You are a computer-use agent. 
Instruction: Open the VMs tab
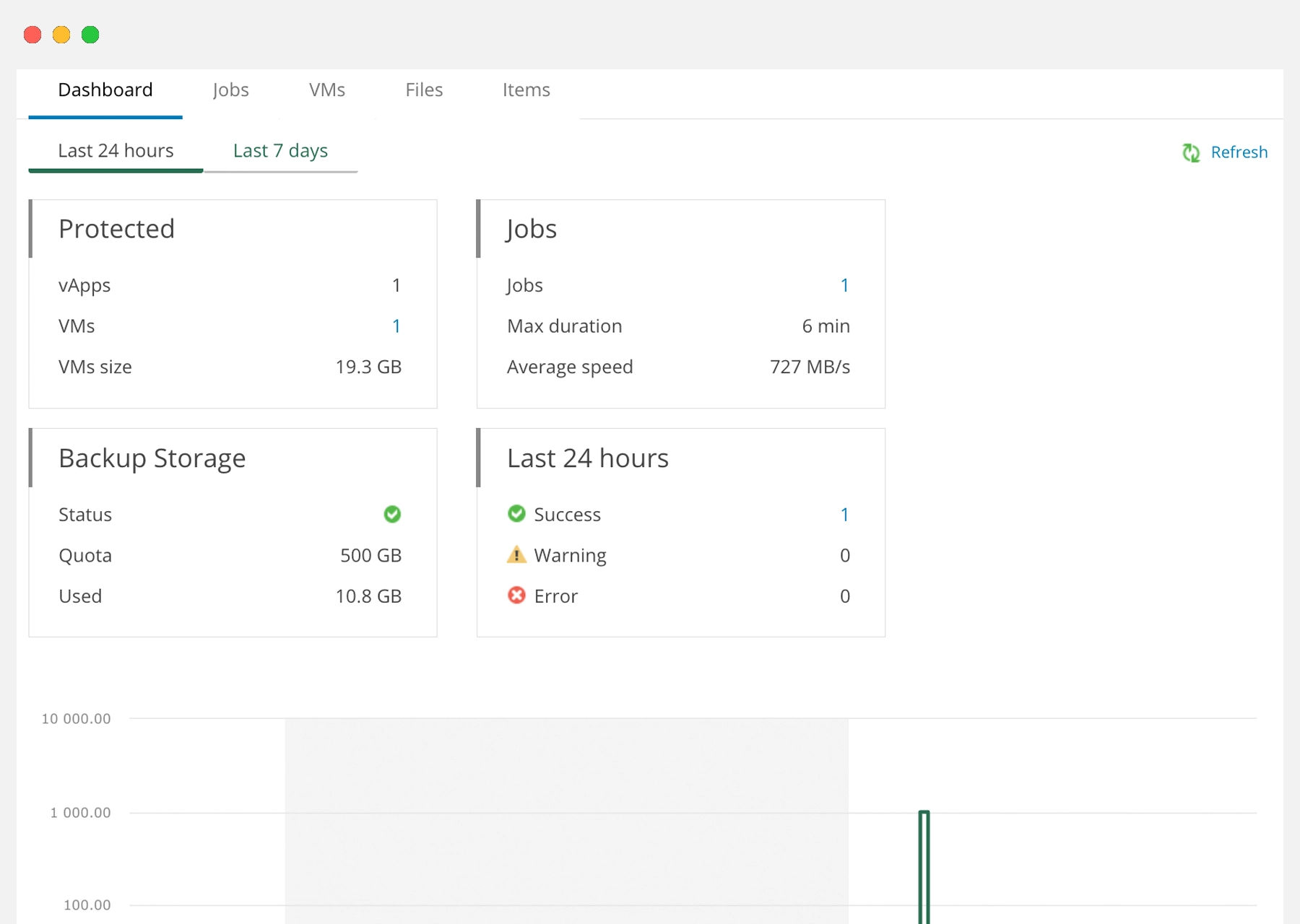(x=326, y=90)
